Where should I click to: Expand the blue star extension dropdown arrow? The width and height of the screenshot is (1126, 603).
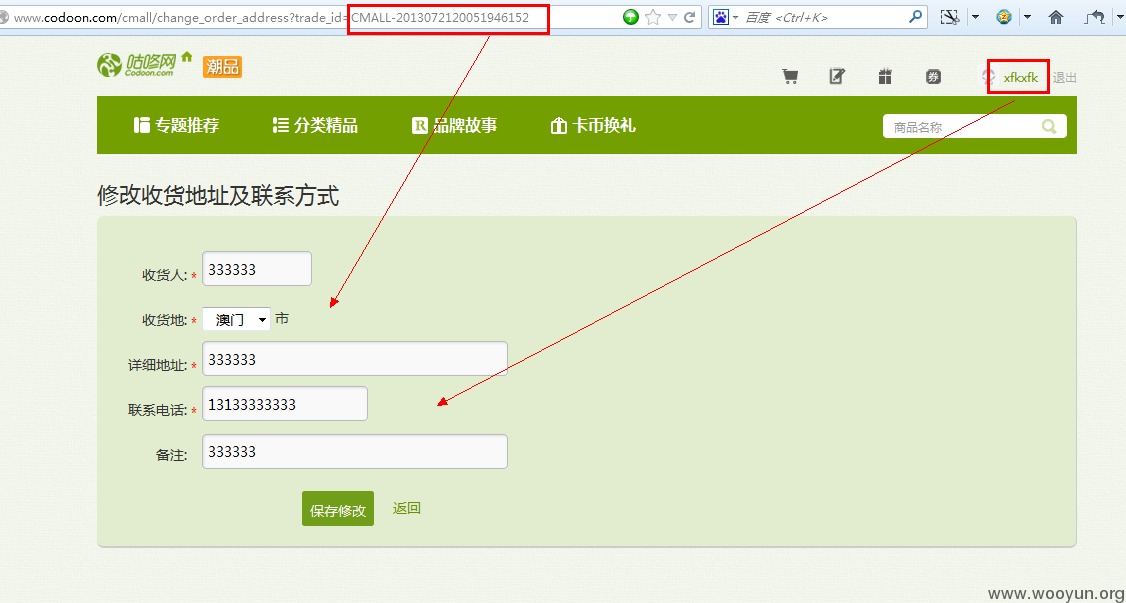1028,17
